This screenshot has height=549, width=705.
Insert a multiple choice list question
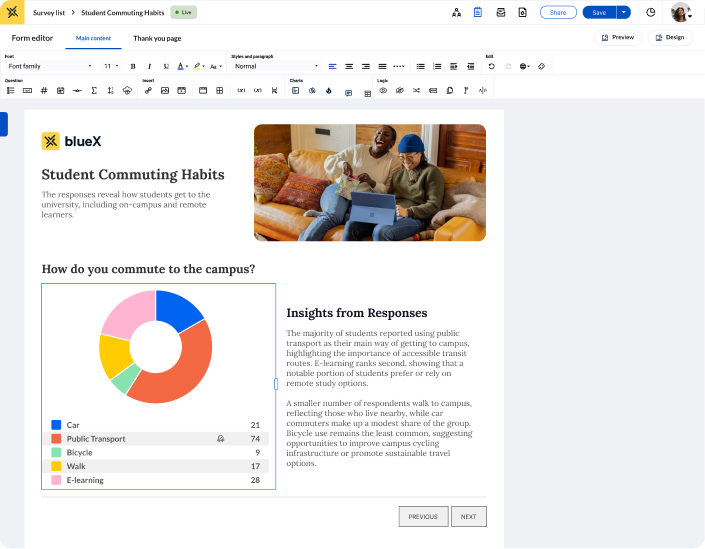(x=11, y=90)
